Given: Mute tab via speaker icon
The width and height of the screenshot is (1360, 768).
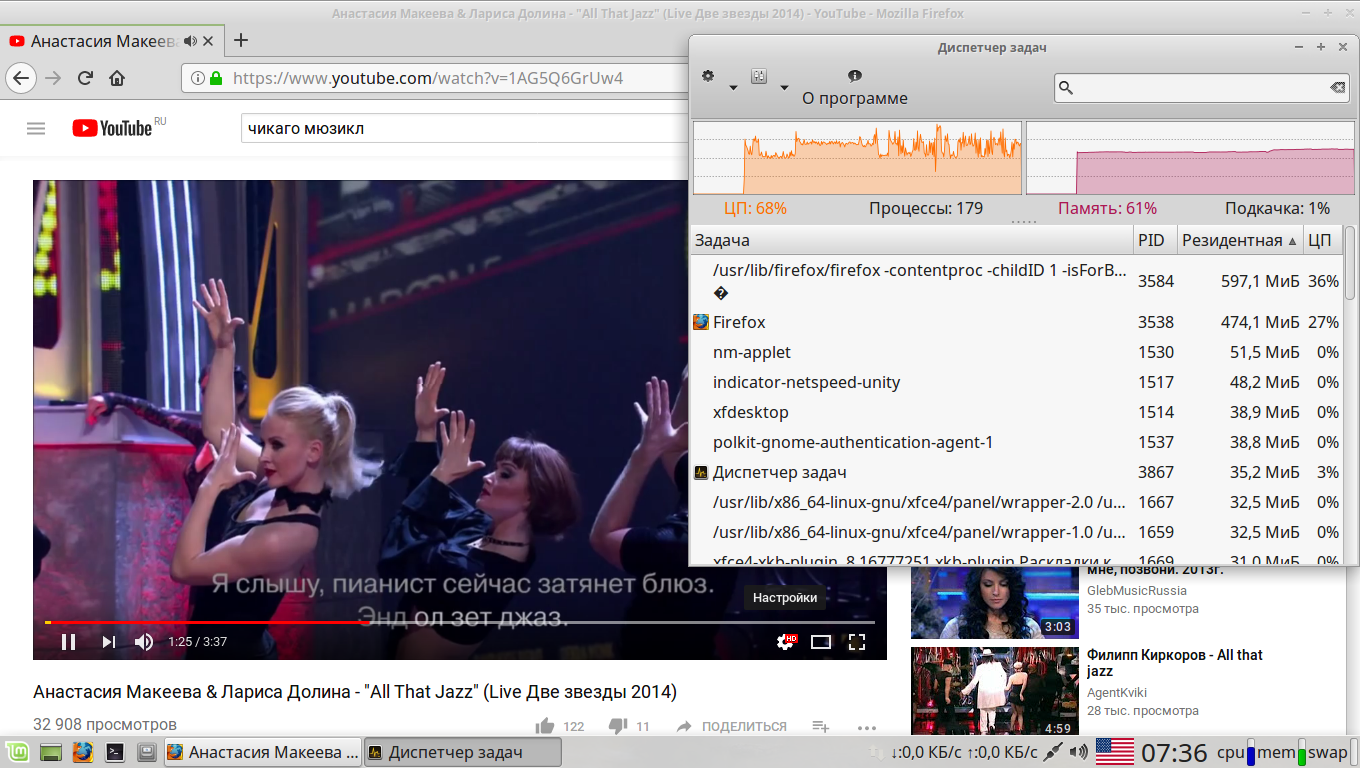Looking at the screenshot, I should tap(191, 41).
